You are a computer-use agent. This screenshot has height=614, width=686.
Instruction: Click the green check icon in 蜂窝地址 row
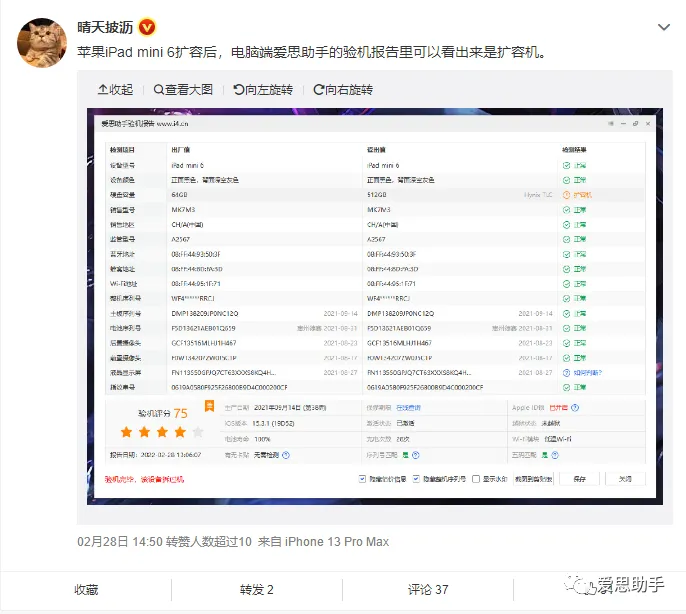click(x=566, y=269)
